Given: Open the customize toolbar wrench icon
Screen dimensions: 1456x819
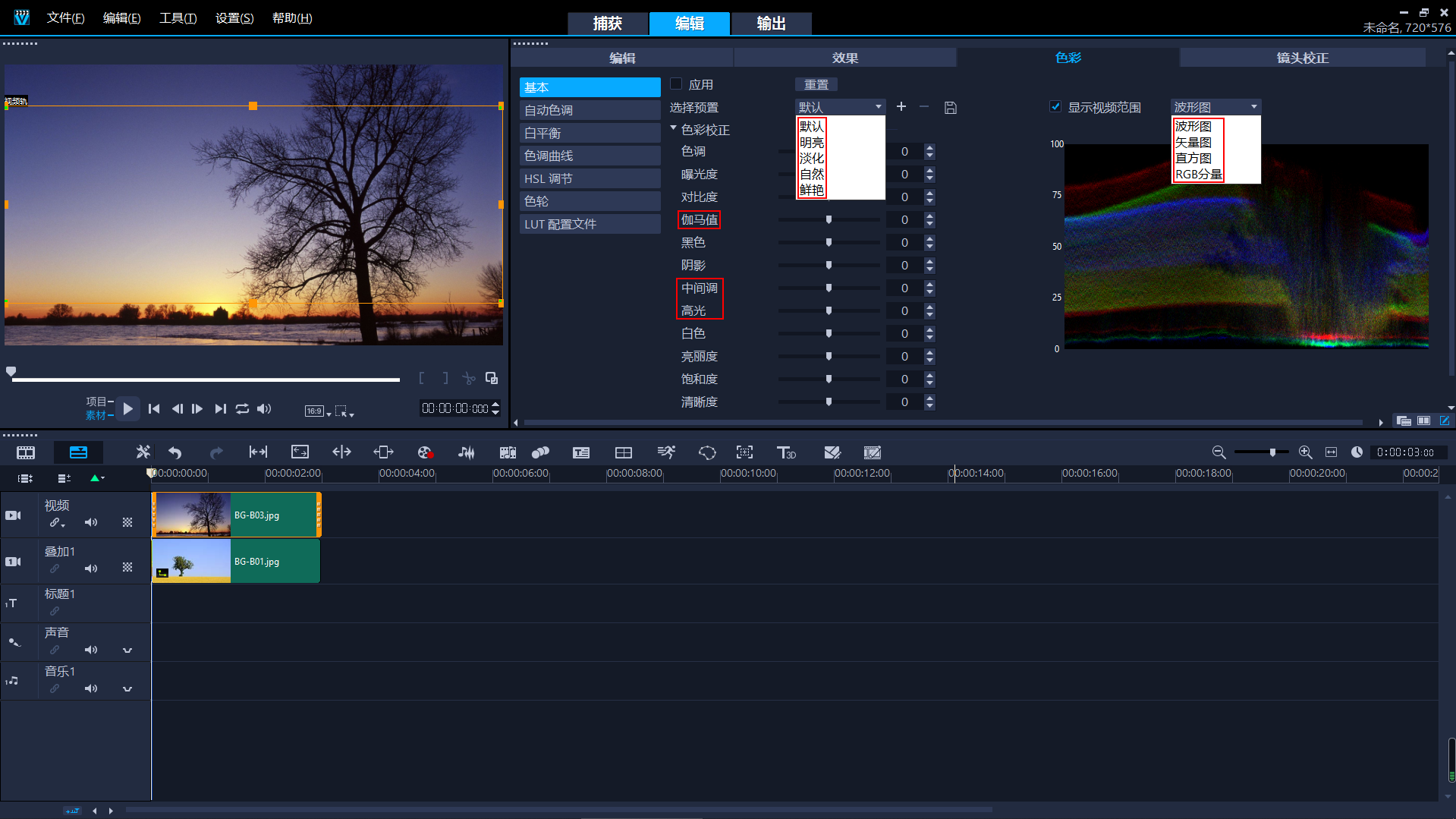Looking at the screenshot, I should (143, 452).
